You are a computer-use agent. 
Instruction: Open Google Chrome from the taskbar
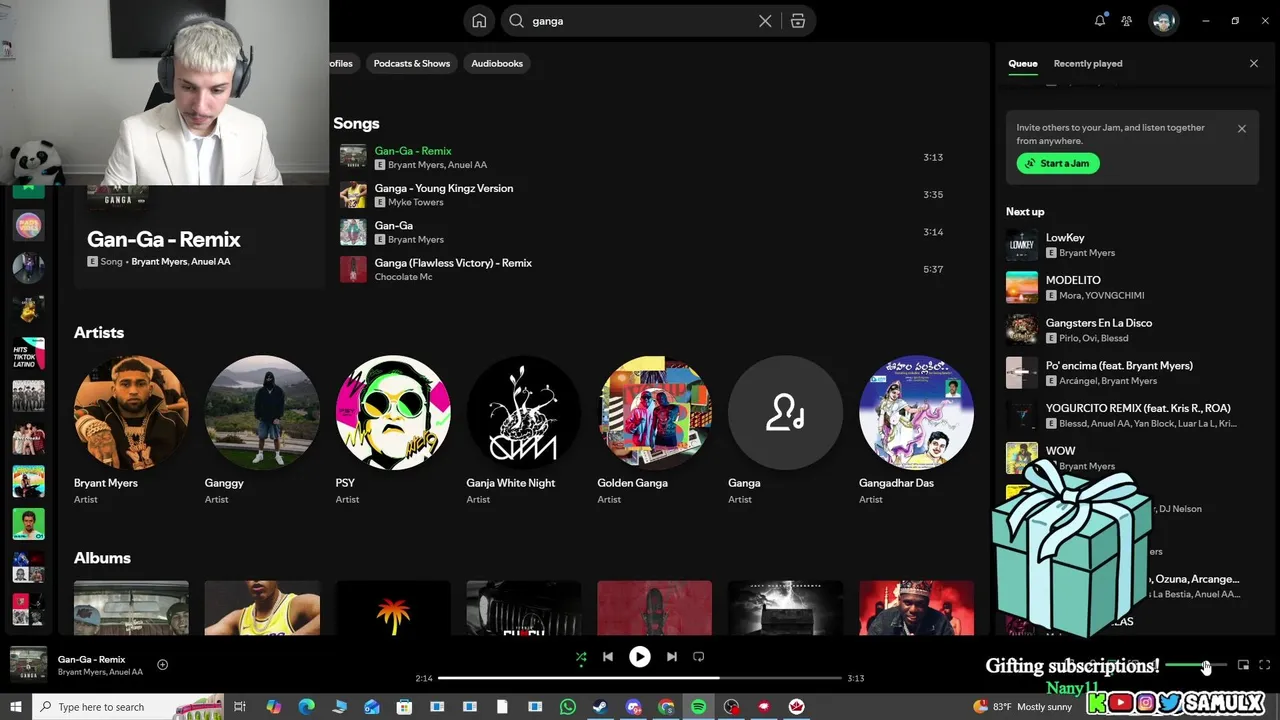coord(666,707)
